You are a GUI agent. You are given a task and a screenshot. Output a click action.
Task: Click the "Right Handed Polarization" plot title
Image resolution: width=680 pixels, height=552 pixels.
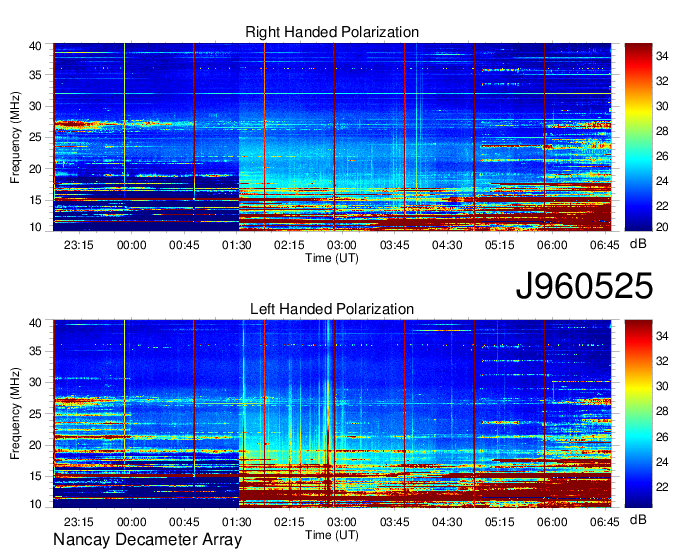pyautogui.click(x=332, y=32)
